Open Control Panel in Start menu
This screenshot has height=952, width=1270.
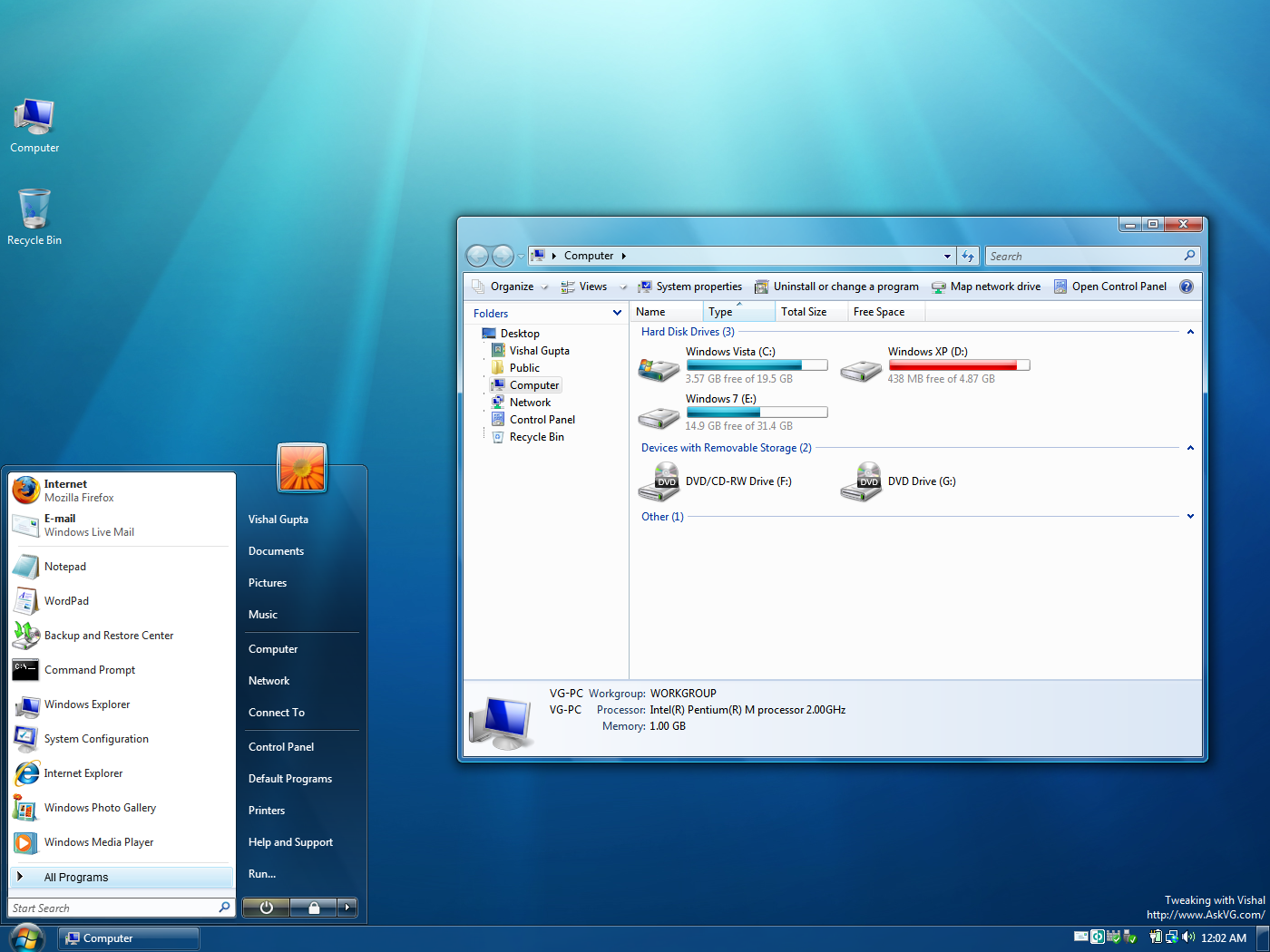tap(281, 747)
